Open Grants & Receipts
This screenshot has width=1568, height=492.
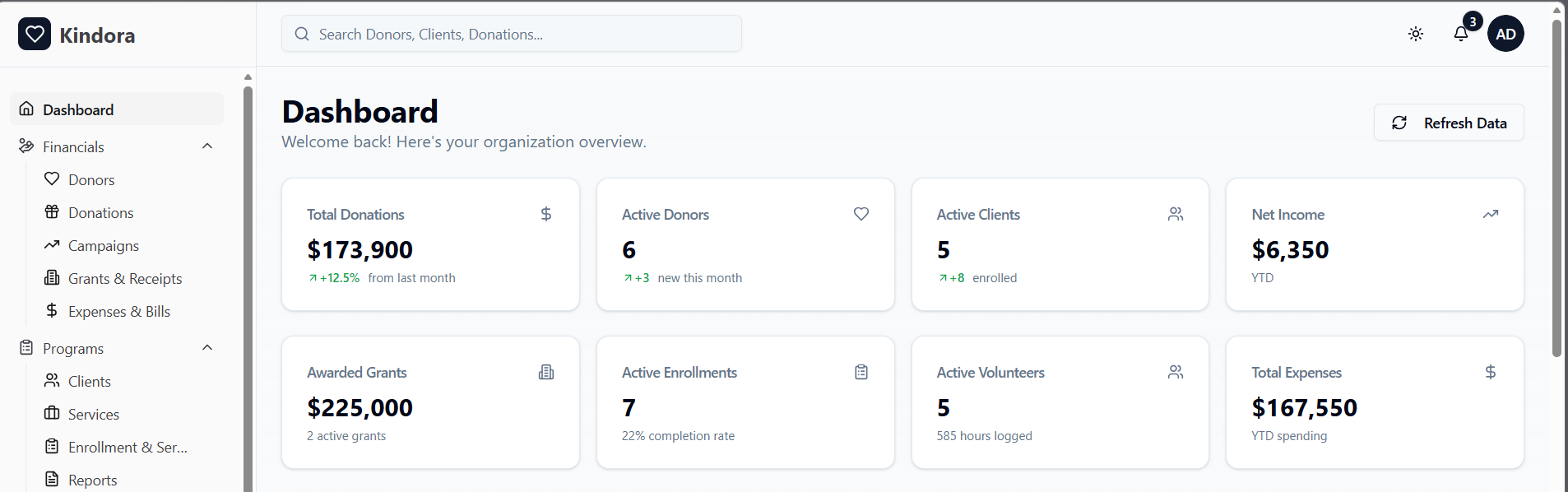(x=125, y=278)
